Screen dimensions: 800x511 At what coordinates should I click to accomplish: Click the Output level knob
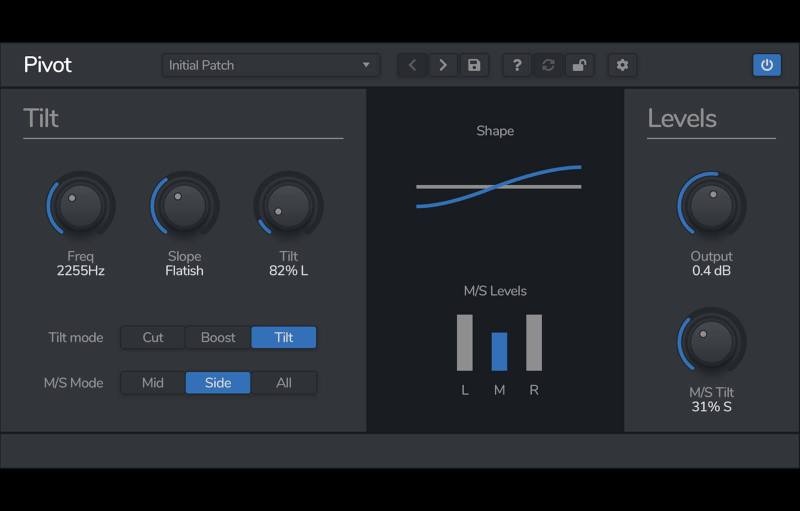[x=712, y=206]
